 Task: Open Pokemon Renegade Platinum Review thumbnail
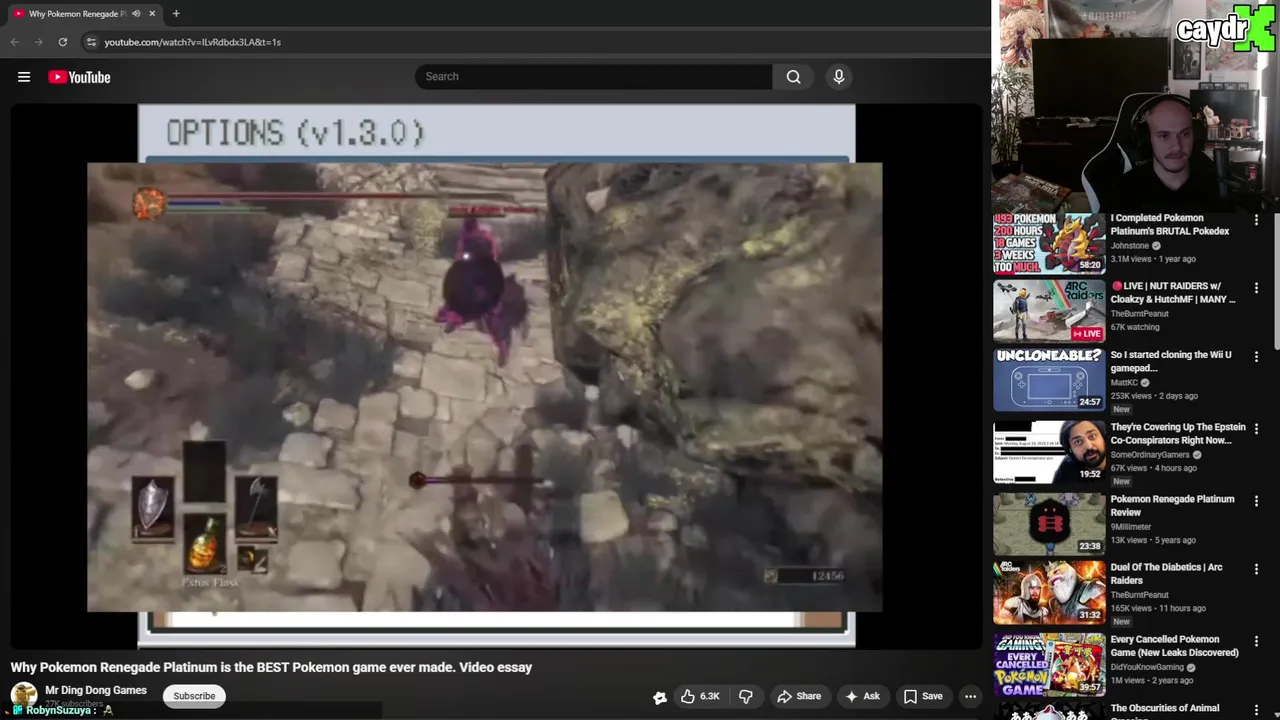click(1049, 524)
